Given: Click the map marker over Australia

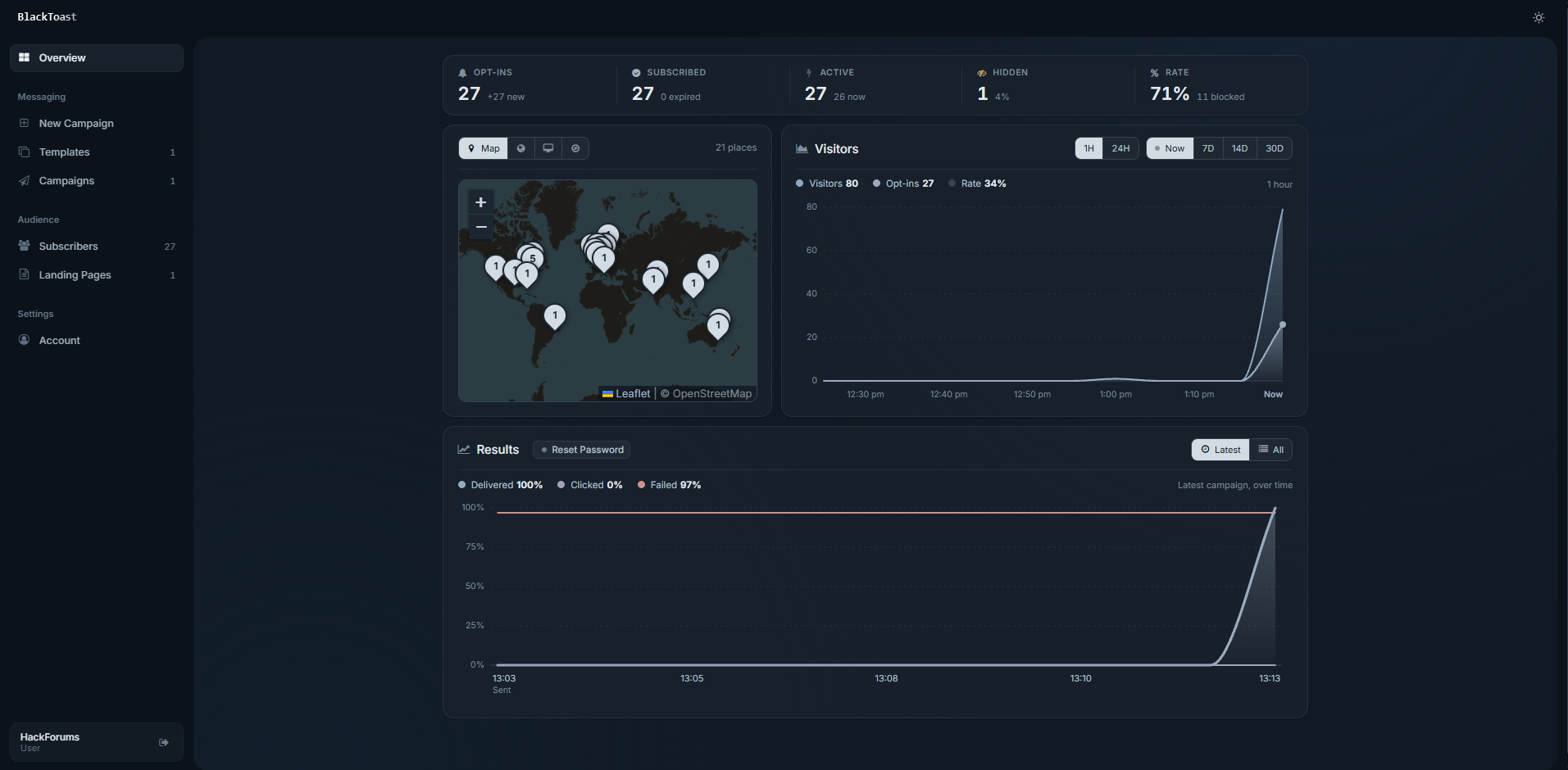Looking at the screenshot, I should click(x=718, y=327).
